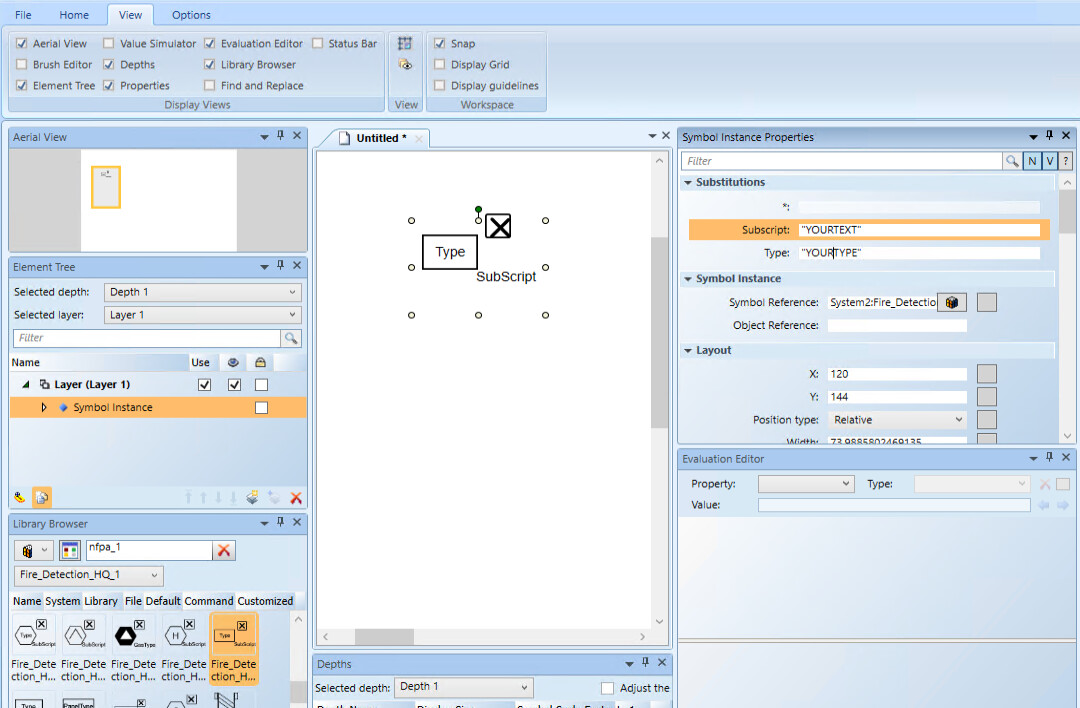1080x708 pixels.
Task: Click the library view mode icon beside search
Action: pyautogui.click(x=69, y=550)
